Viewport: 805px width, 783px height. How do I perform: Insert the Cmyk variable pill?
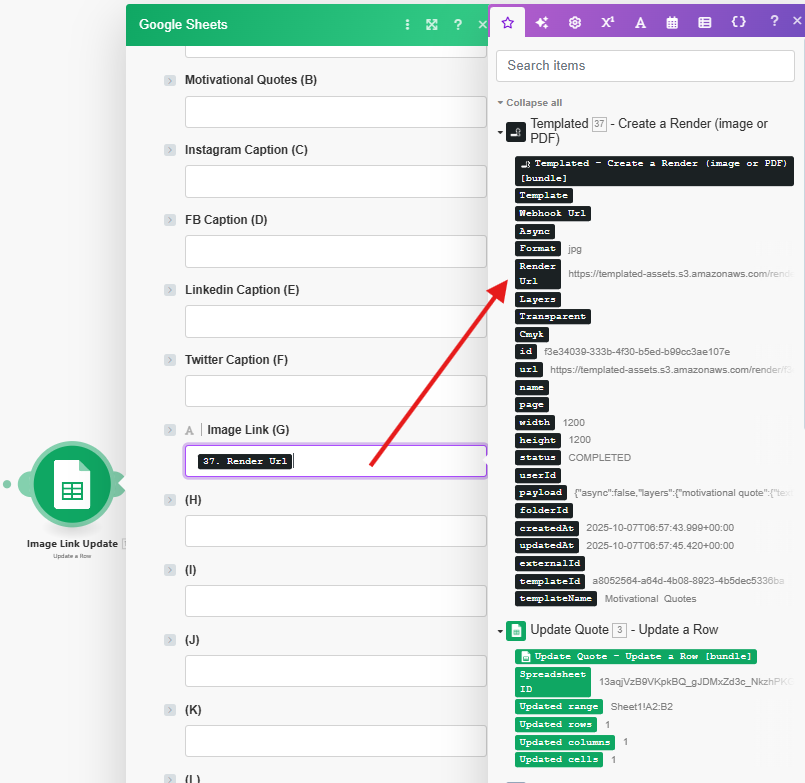(531, 334)
